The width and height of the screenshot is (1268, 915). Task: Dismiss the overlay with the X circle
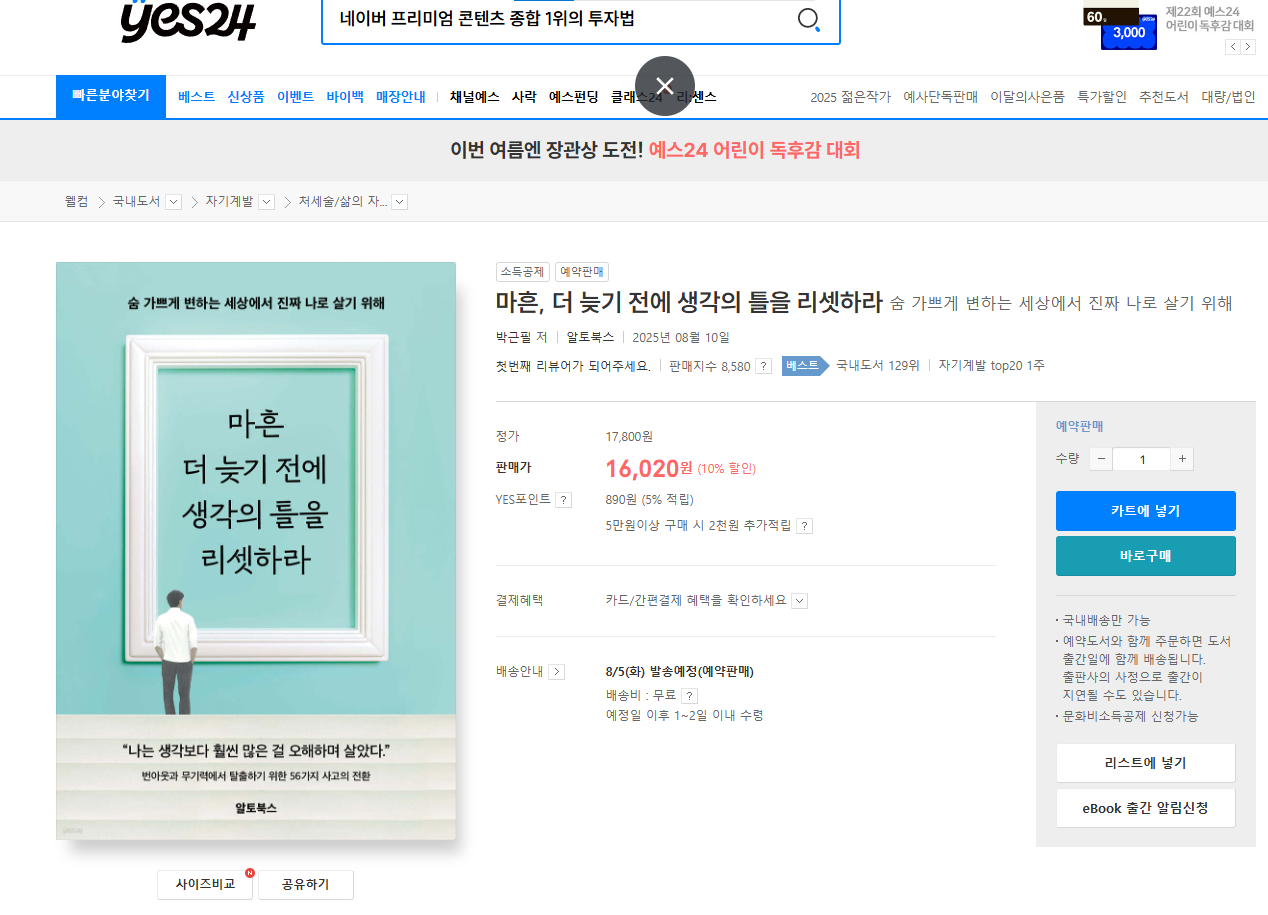tap(663, 88)
